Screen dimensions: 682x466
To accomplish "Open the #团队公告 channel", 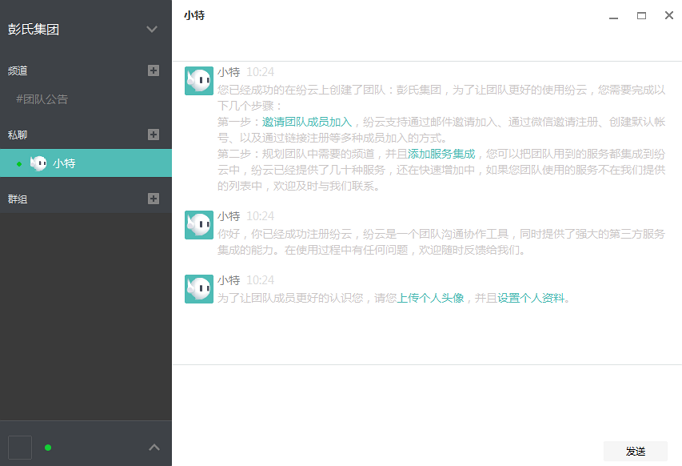I will [42, 99].
